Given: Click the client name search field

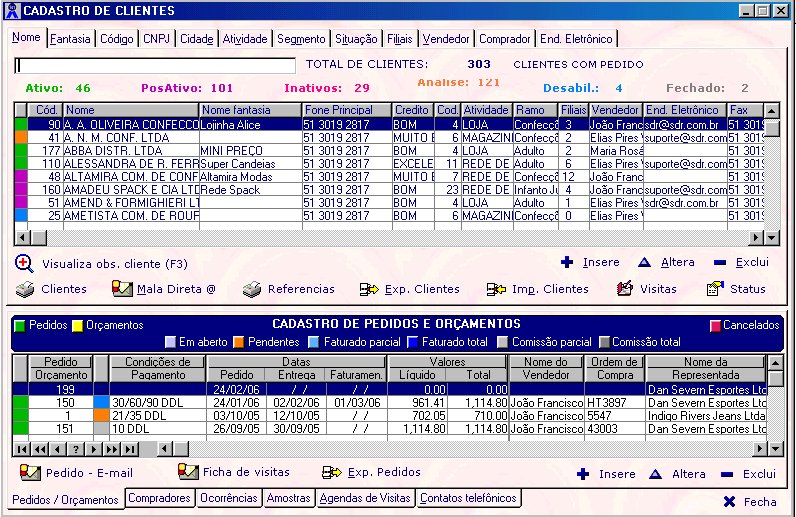Looking at the screenshot, I should (155, 65).
